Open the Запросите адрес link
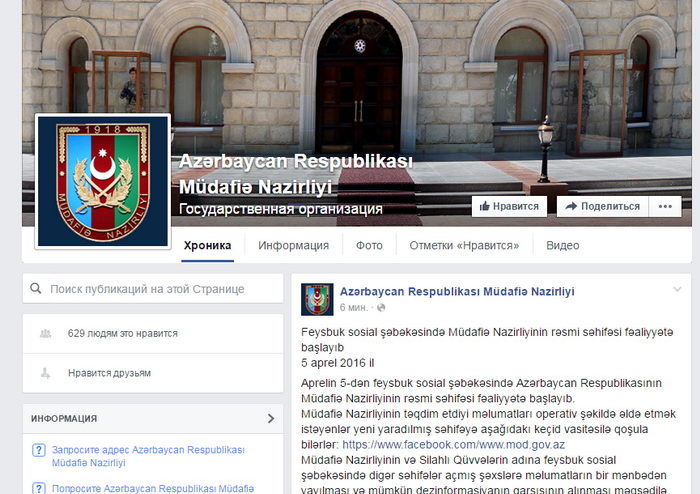700x494 pixels. pyautogui.click(x=148, y=456)
